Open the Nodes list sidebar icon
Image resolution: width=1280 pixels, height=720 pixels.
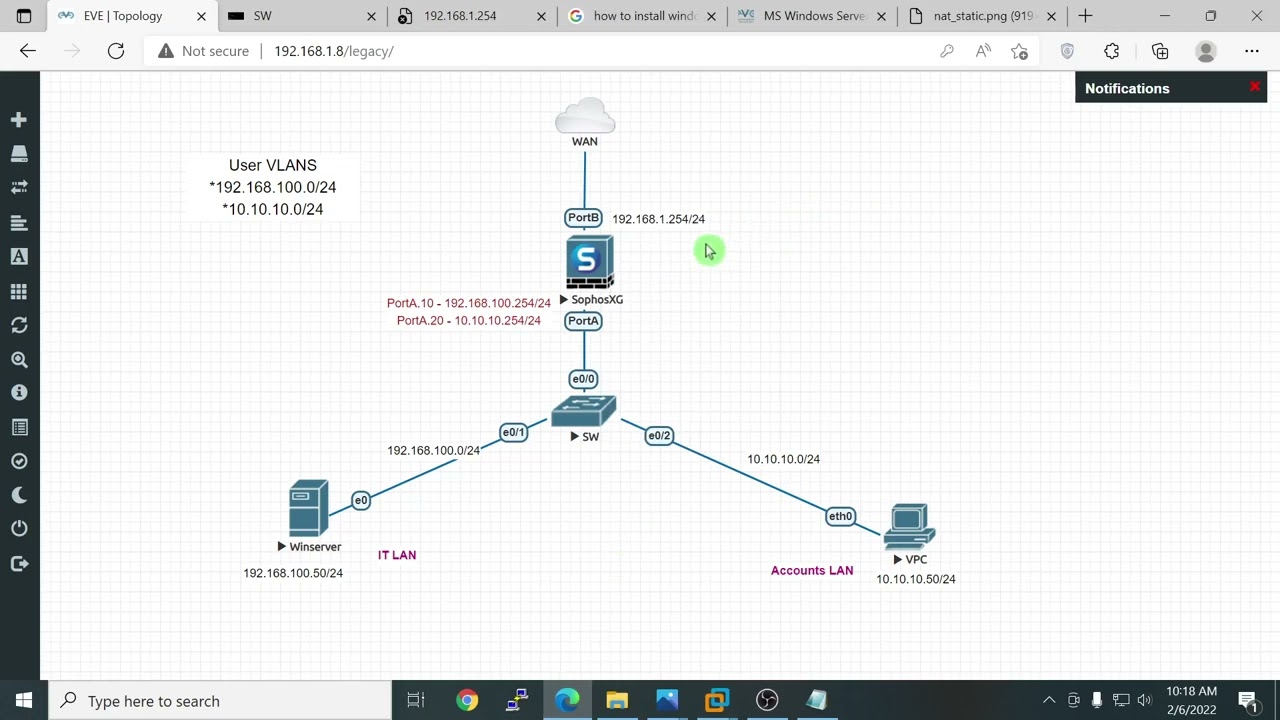(19, 154)
